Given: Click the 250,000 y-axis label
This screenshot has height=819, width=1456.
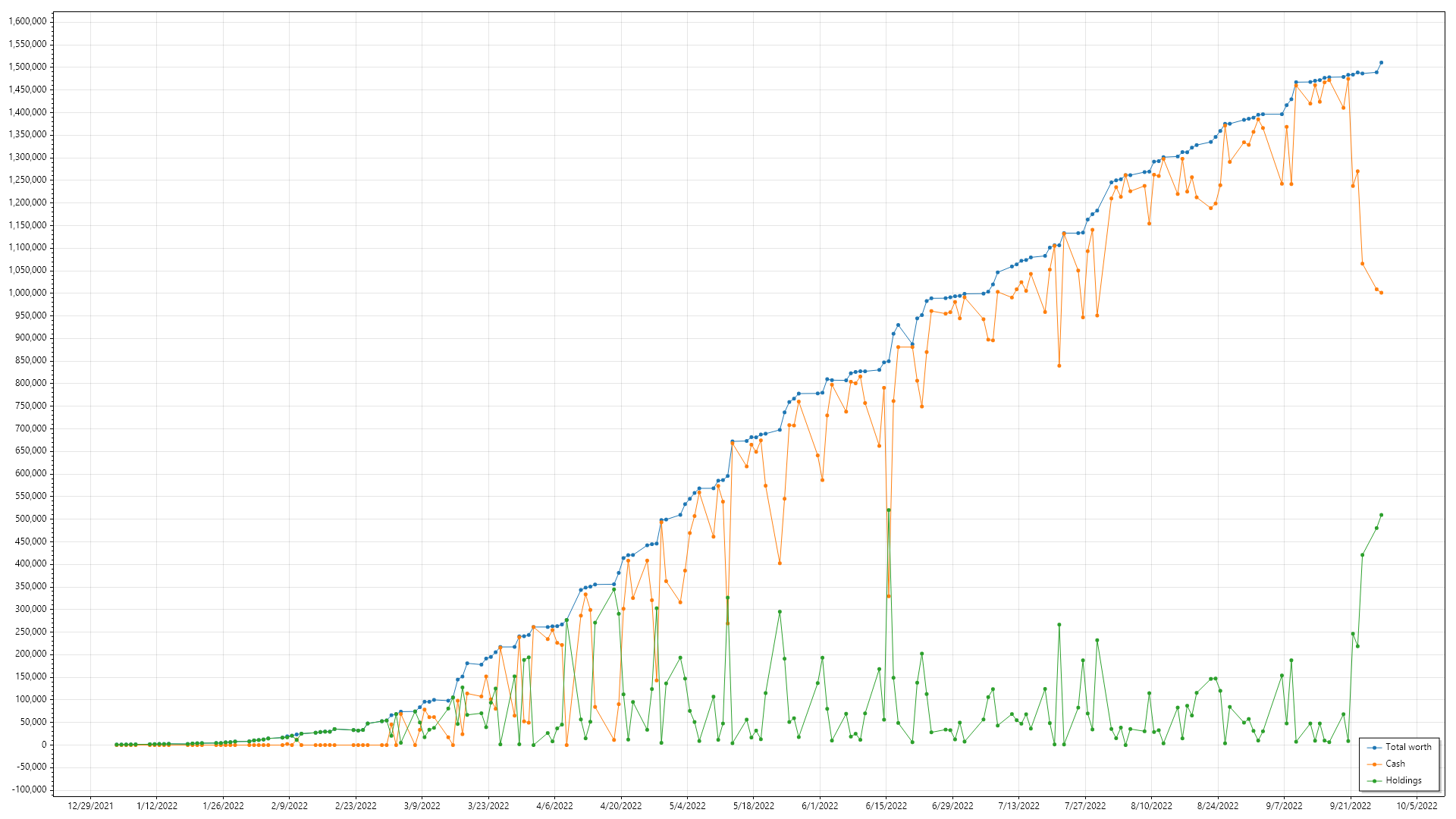Looking at the screenshot, I should (31, 632).
